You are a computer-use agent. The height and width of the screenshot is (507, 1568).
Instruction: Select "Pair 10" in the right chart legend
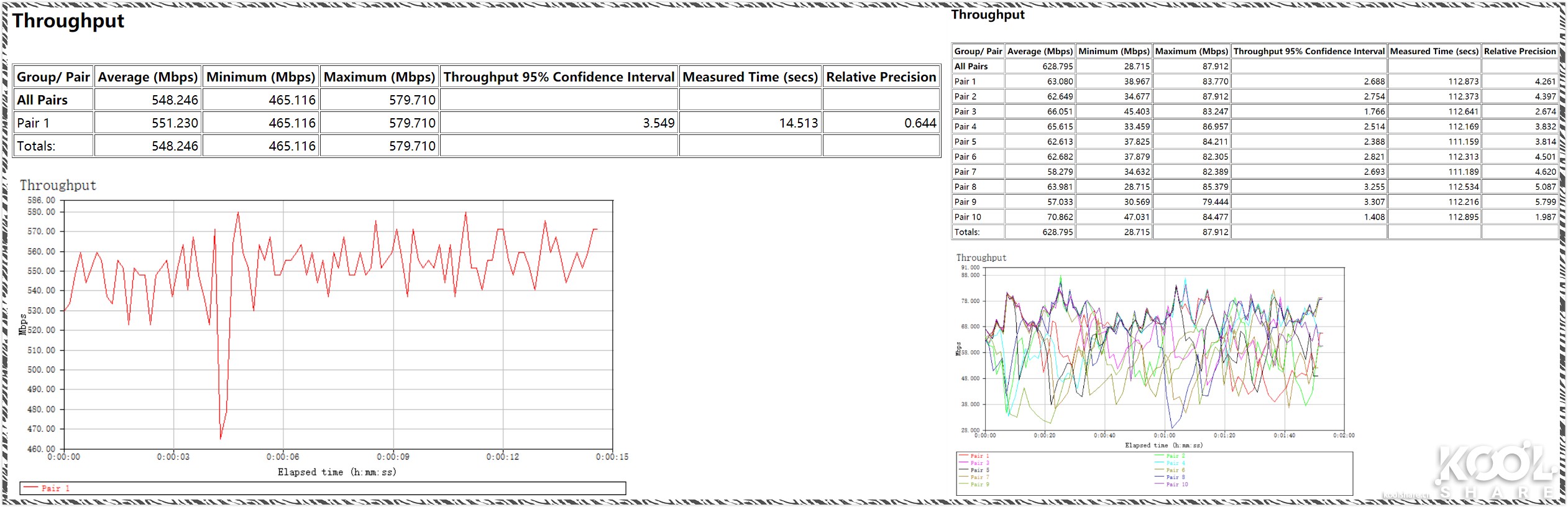(1177, 485)
